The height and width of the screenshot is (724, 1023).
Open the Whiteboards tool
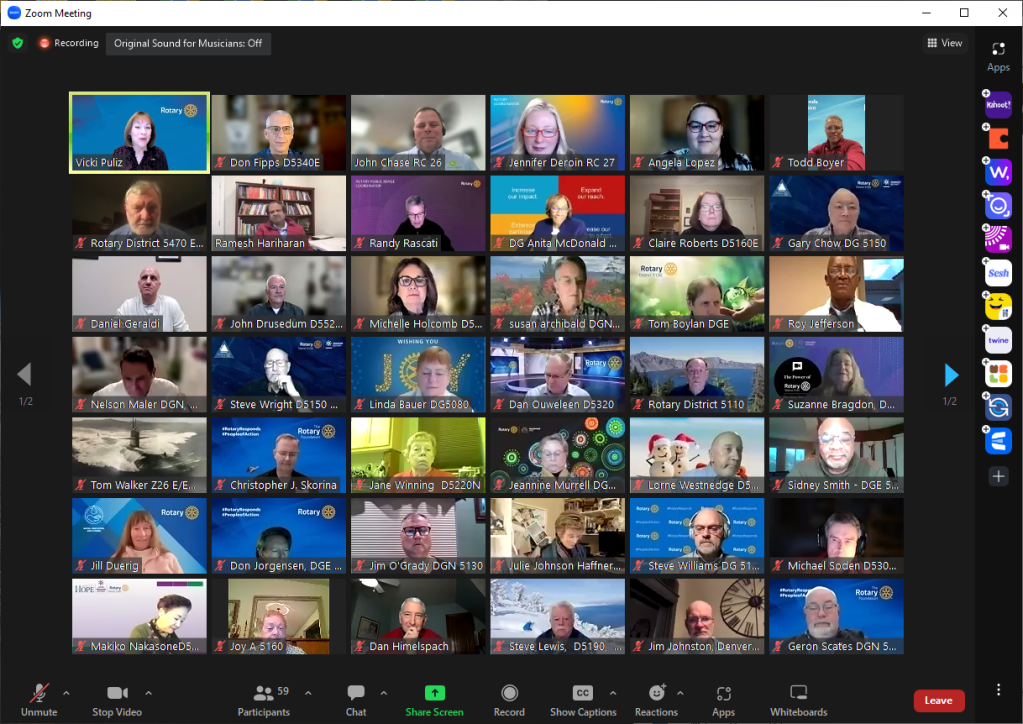[798, 693]
